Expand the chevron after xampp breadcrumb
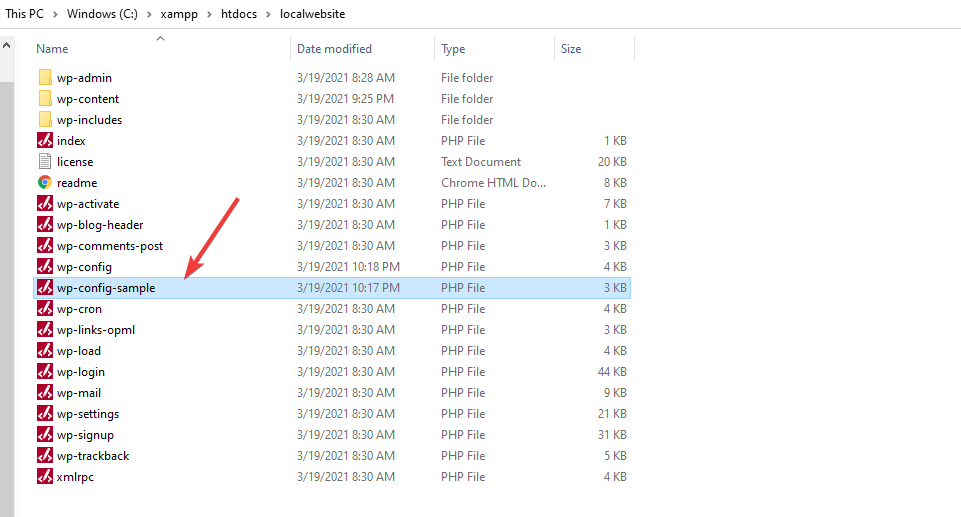Screen dimensions: 961x517 (209, 14)
